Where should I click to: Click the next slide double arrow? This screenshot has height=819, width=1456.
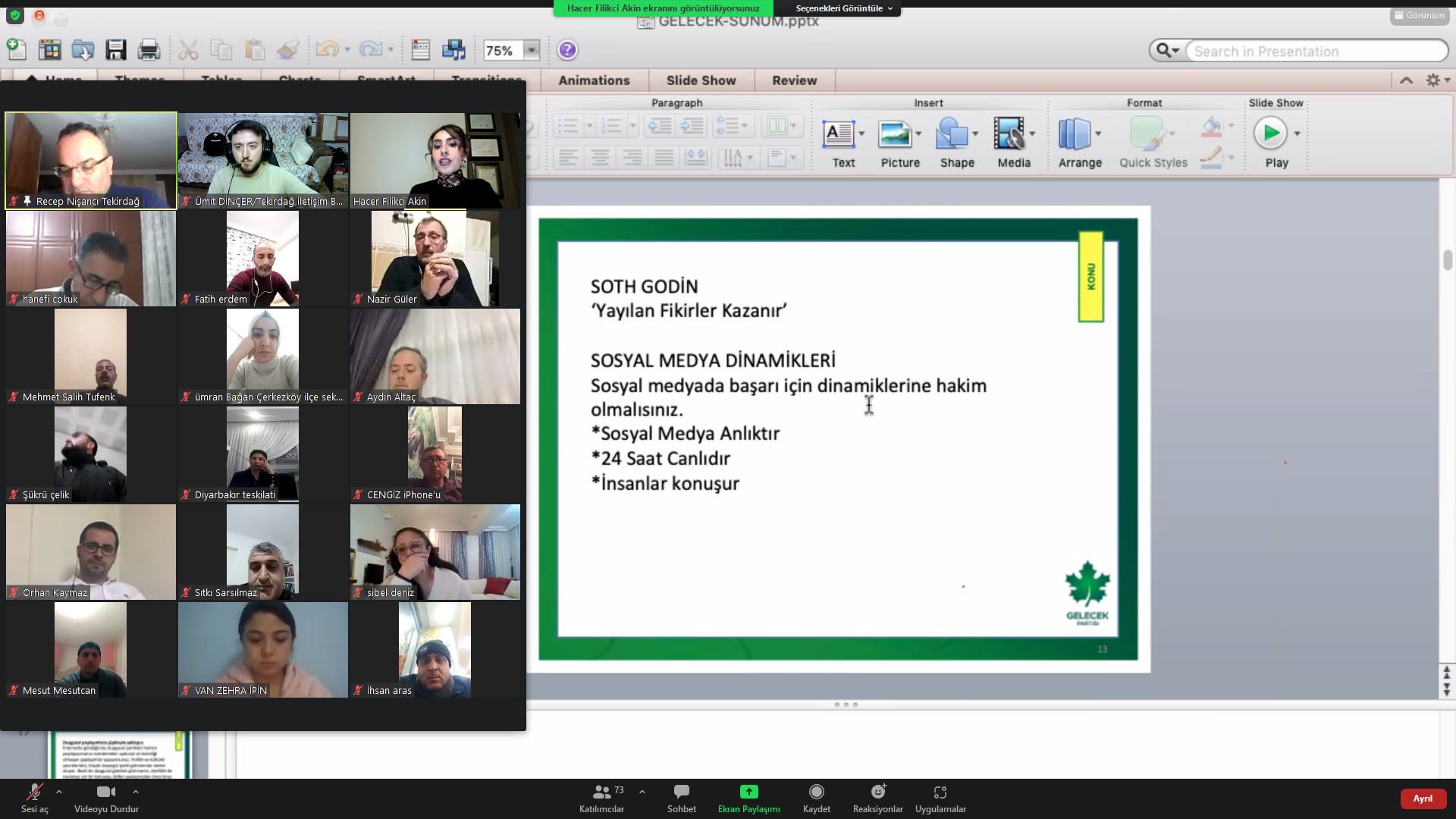click(1446, 689)
